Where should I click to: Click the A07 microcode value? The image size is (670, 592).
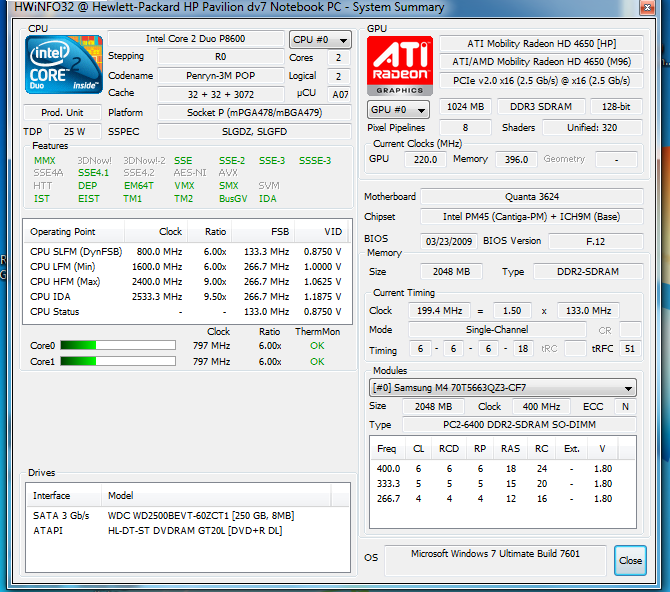point(340,94)
